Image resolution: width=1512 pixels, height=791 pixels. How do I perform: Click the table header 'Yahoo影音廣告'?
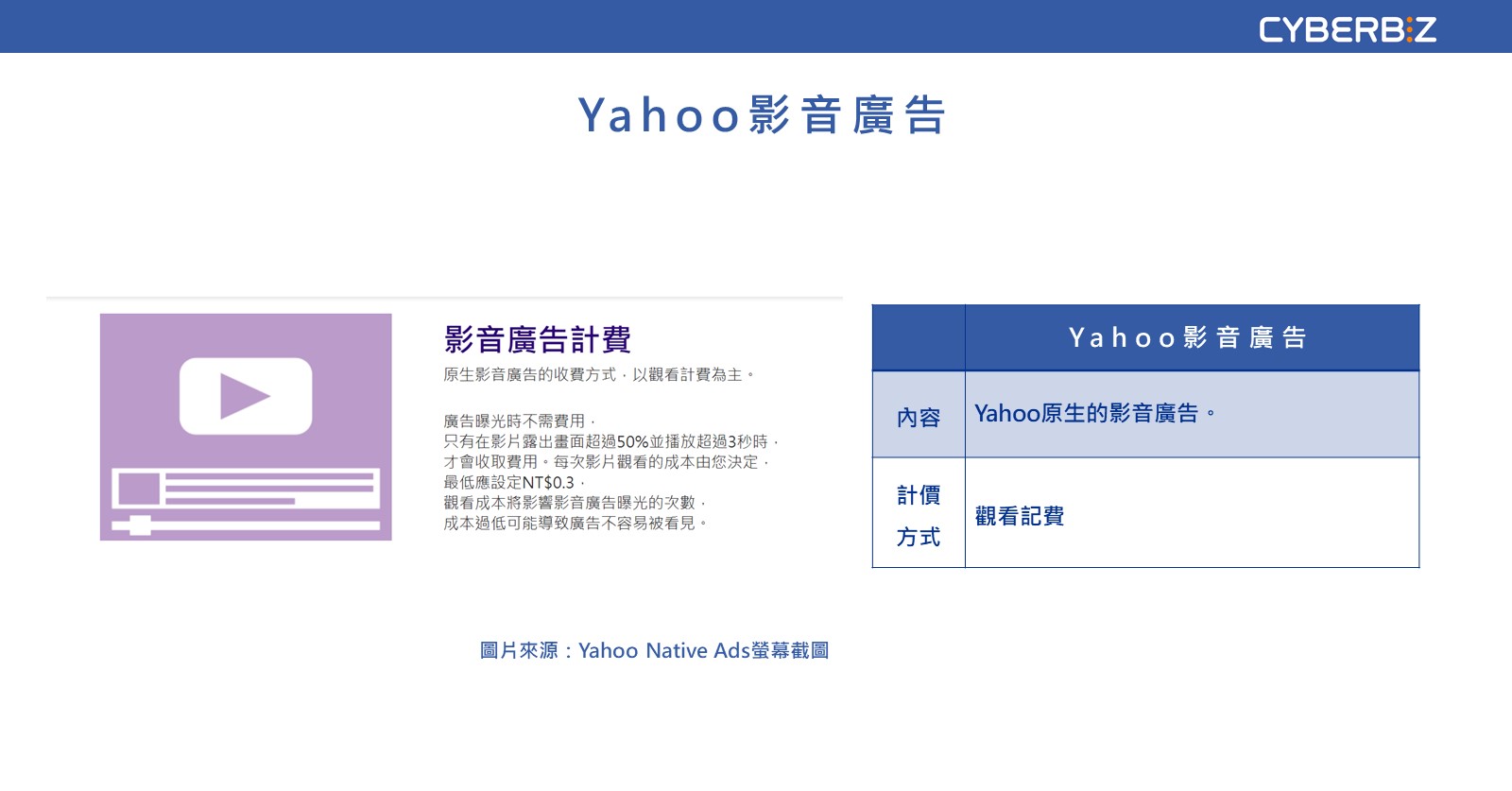click(x=1192, y=337)
